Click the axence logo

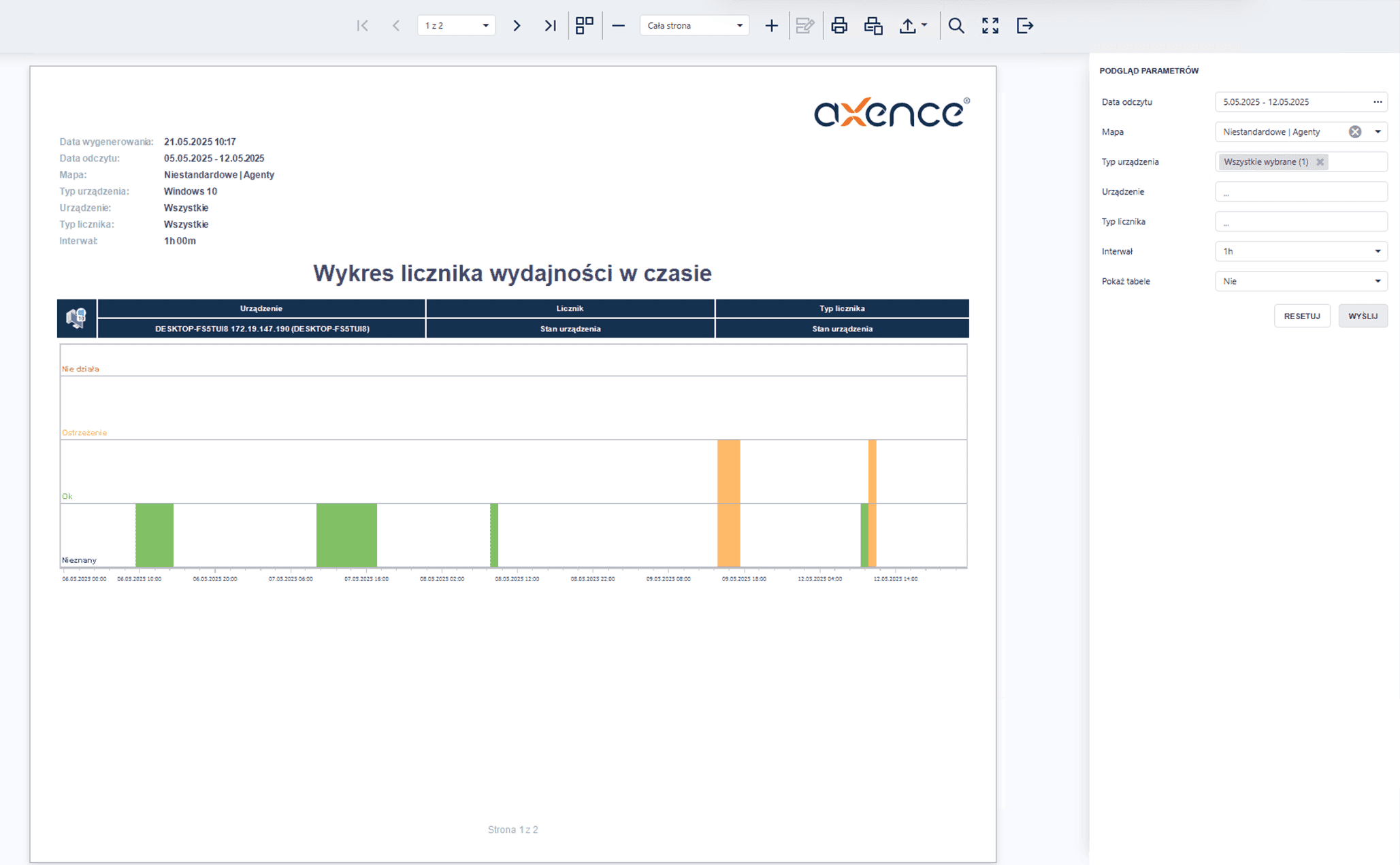(892, 112)
